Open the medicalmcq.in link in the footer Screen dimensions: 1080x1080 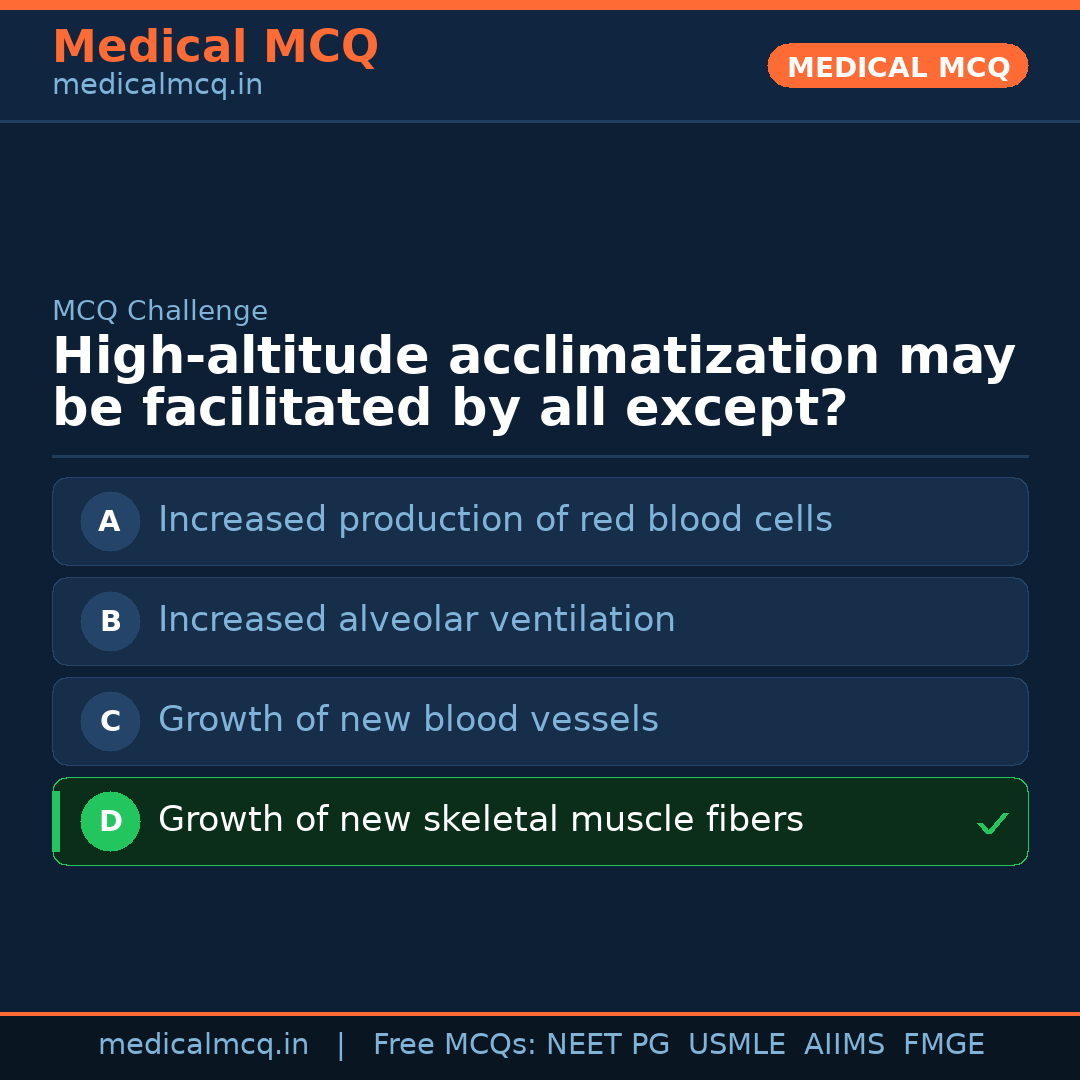pyautogui.click(x=203, y=1045)
